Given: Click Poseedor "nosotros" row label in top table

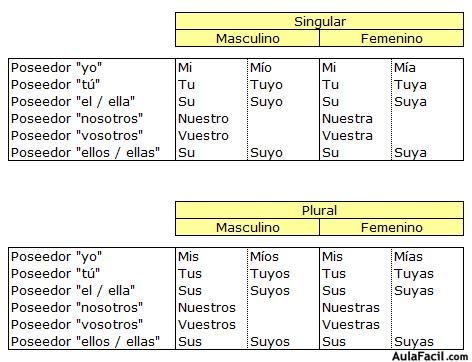Looking at the screenshot, I should coord(77,119).
